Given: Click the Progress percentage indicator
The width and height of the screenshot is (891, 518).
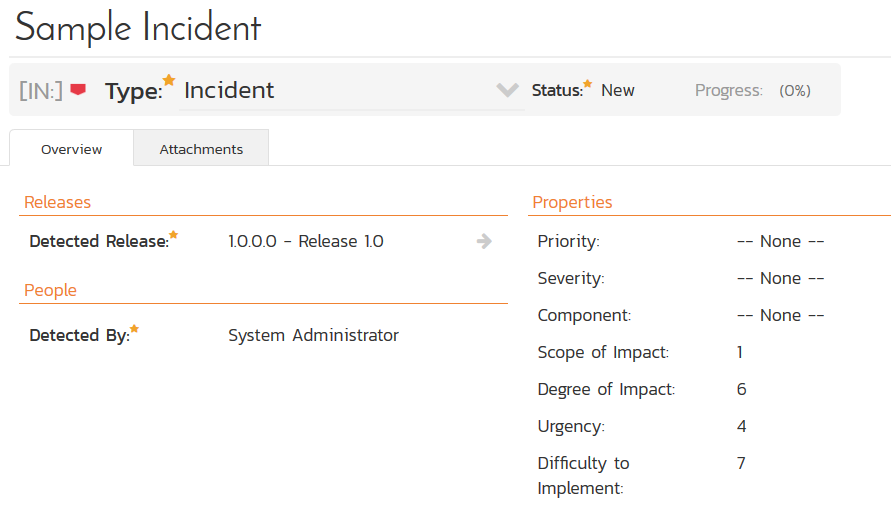Looking at the screenshot, I should tap(795, 90).
